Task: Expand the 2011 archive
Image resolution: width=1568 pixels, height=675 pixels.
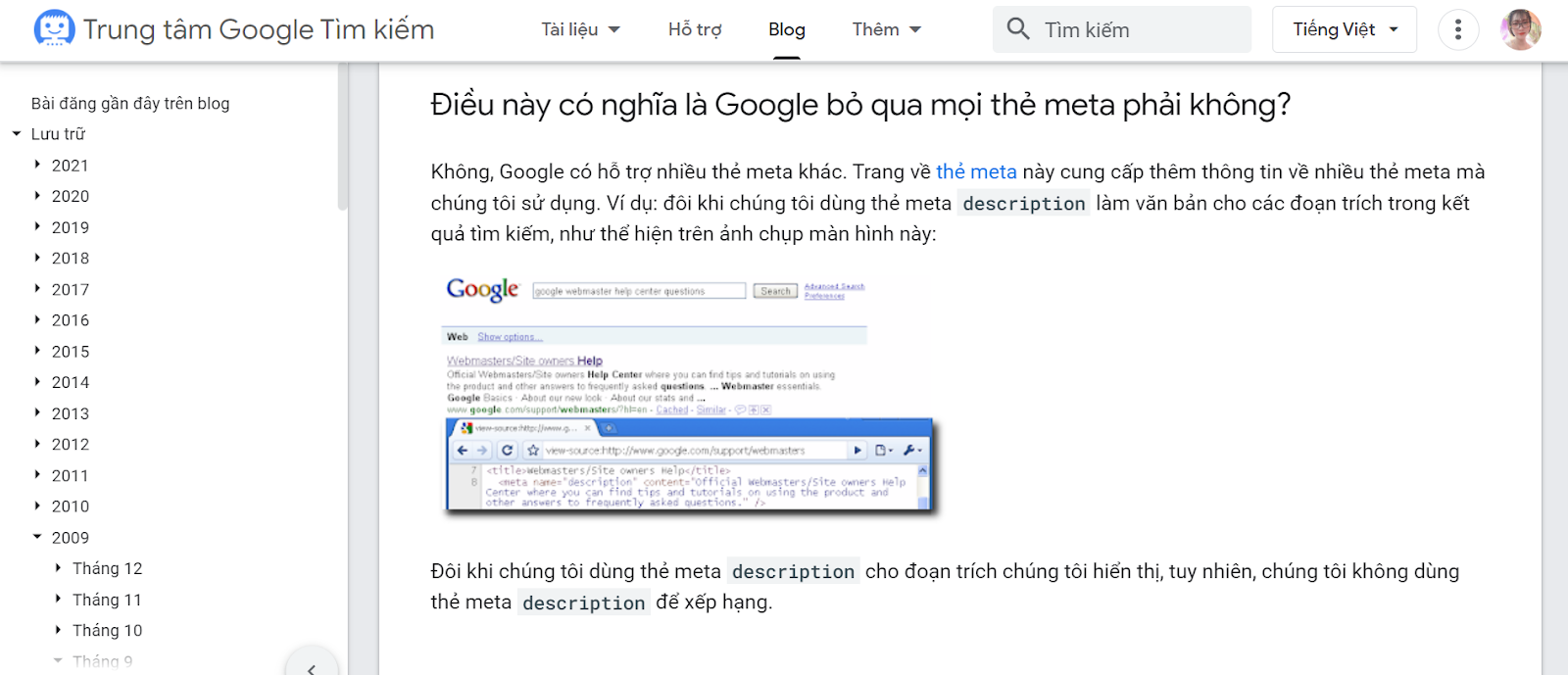Action: pyautogui.click(x=37, y=475)
